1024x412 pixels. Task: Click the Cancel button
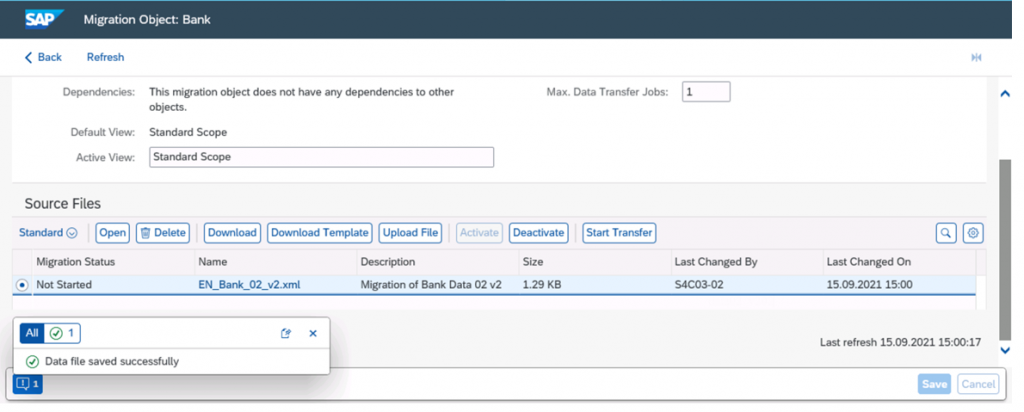[978, 384]
